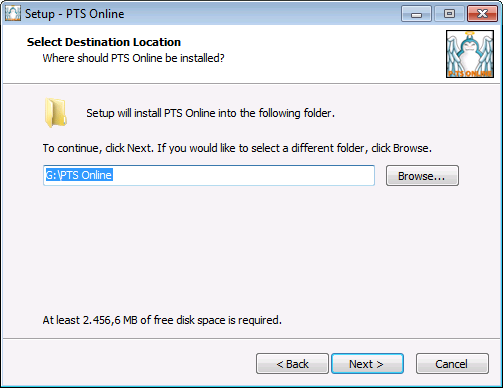Click the empty panel area below path field

tap(251, 250)
